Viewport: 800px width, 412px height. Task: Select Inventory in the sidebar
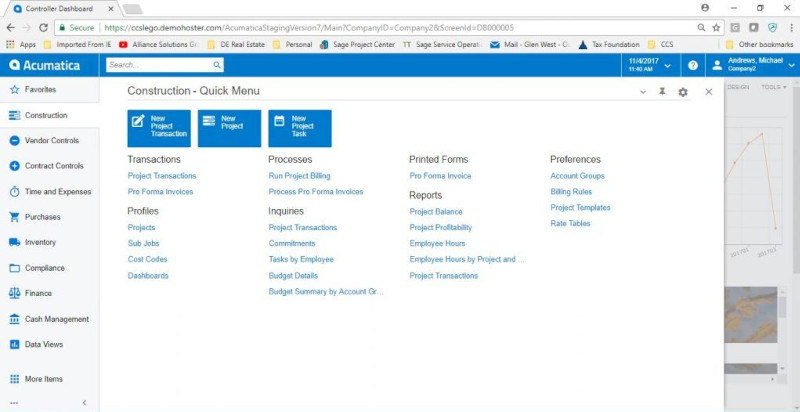coord(40,242)
